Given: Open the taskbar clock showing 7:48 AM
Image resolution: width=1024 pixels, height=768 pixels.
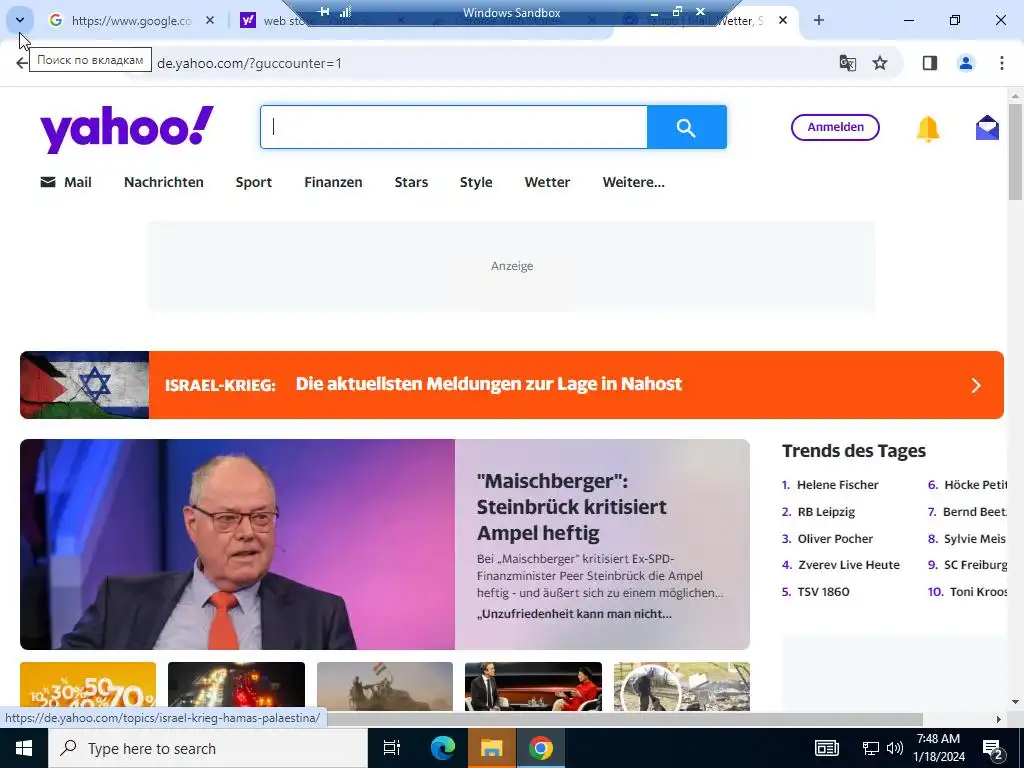Looking at the screenshot, I should (938, 748).
